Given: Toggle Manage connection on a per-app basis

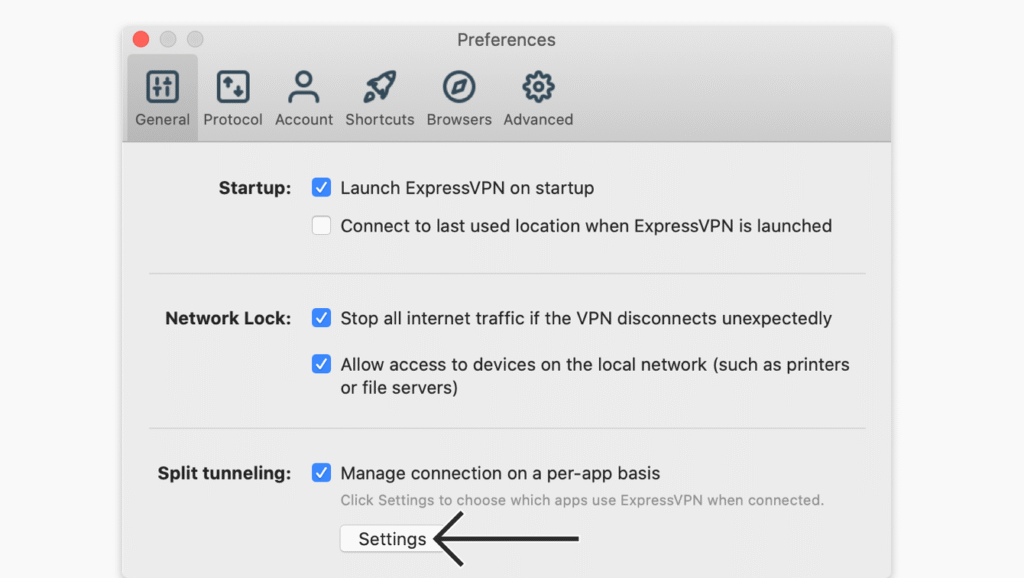Looking at the screenshot, I should click(321, 473).
